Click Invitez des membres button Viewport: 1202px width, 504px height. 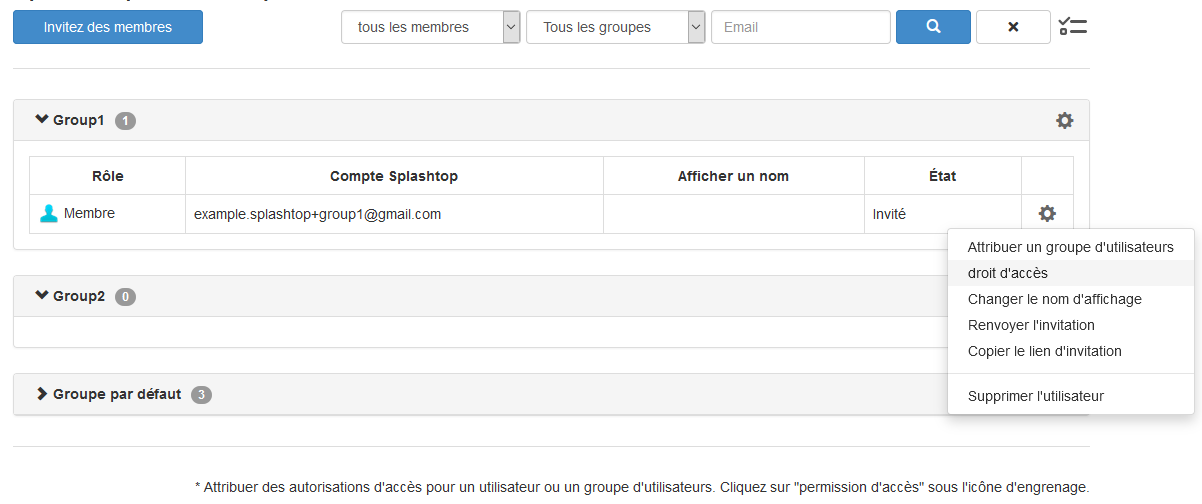(x=108, y=27)
